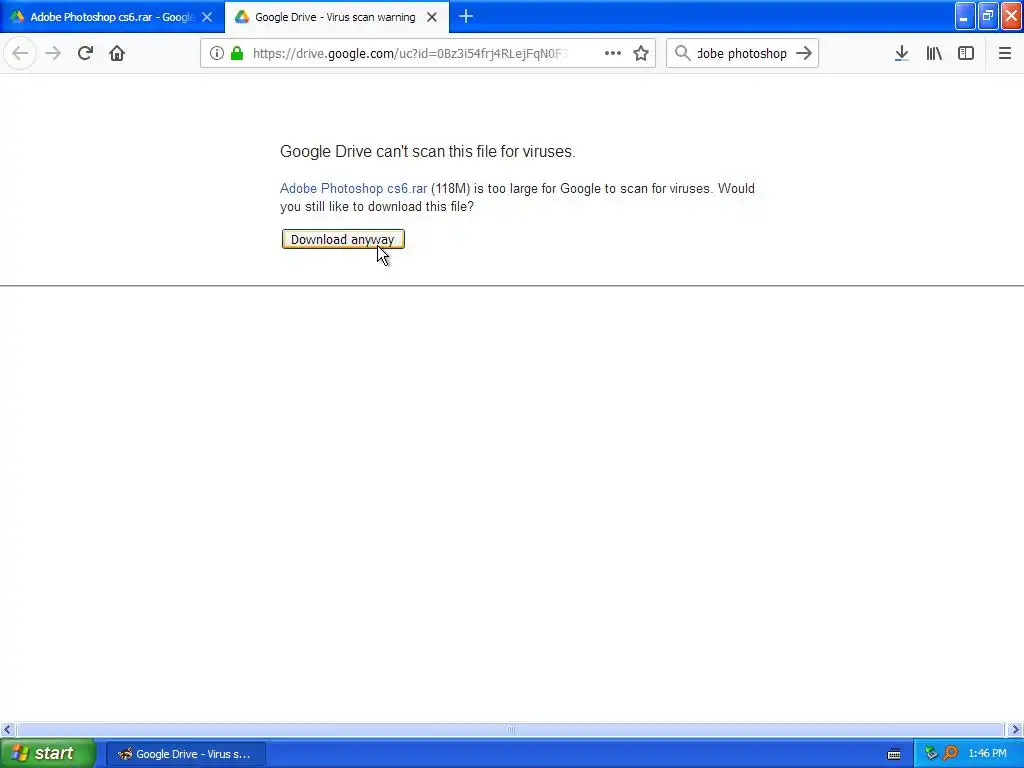Click the heading about scanning for viruses

(428, 152)
